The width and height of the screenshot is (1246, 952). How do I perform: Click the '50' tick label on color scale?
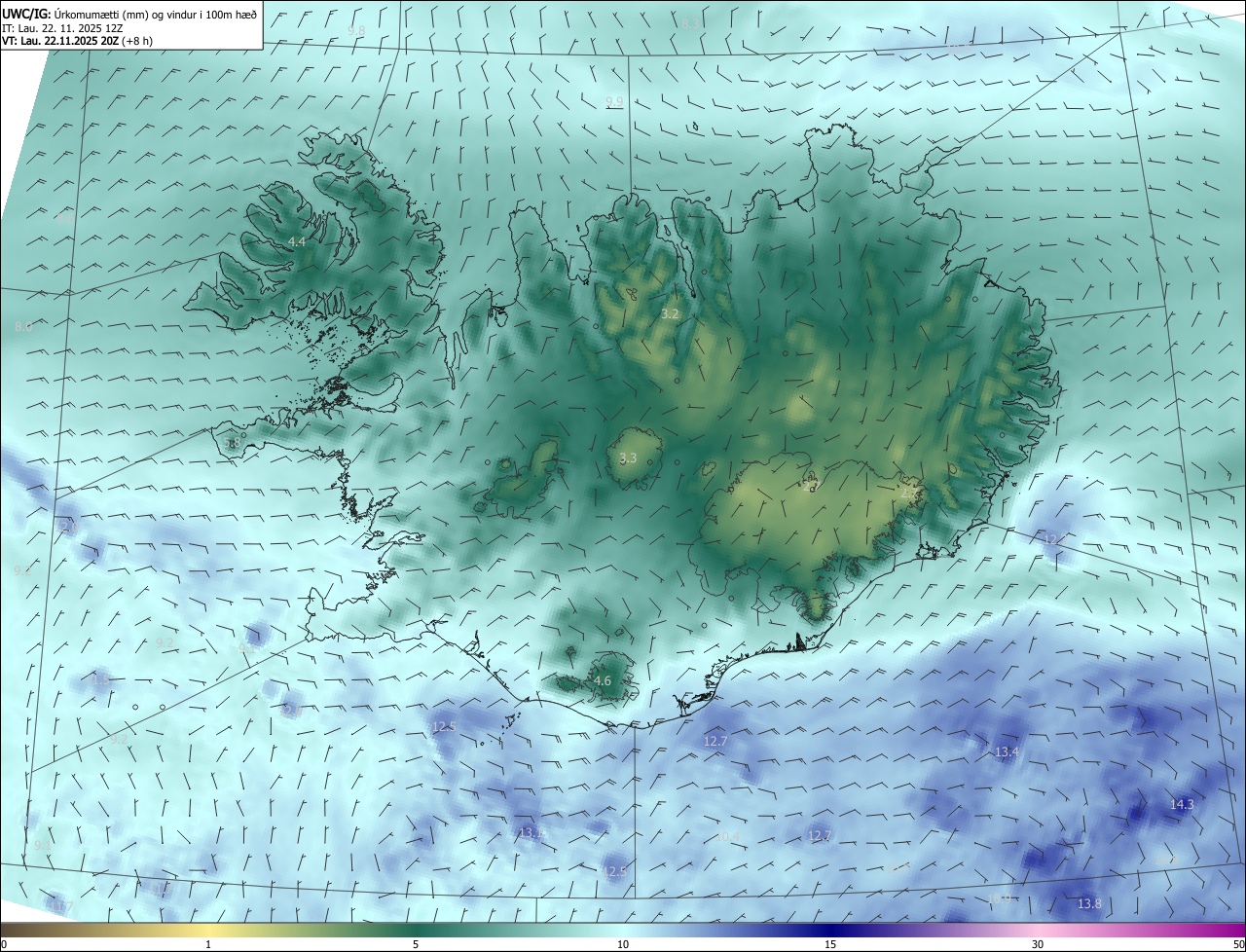[x=1238, y=944]
